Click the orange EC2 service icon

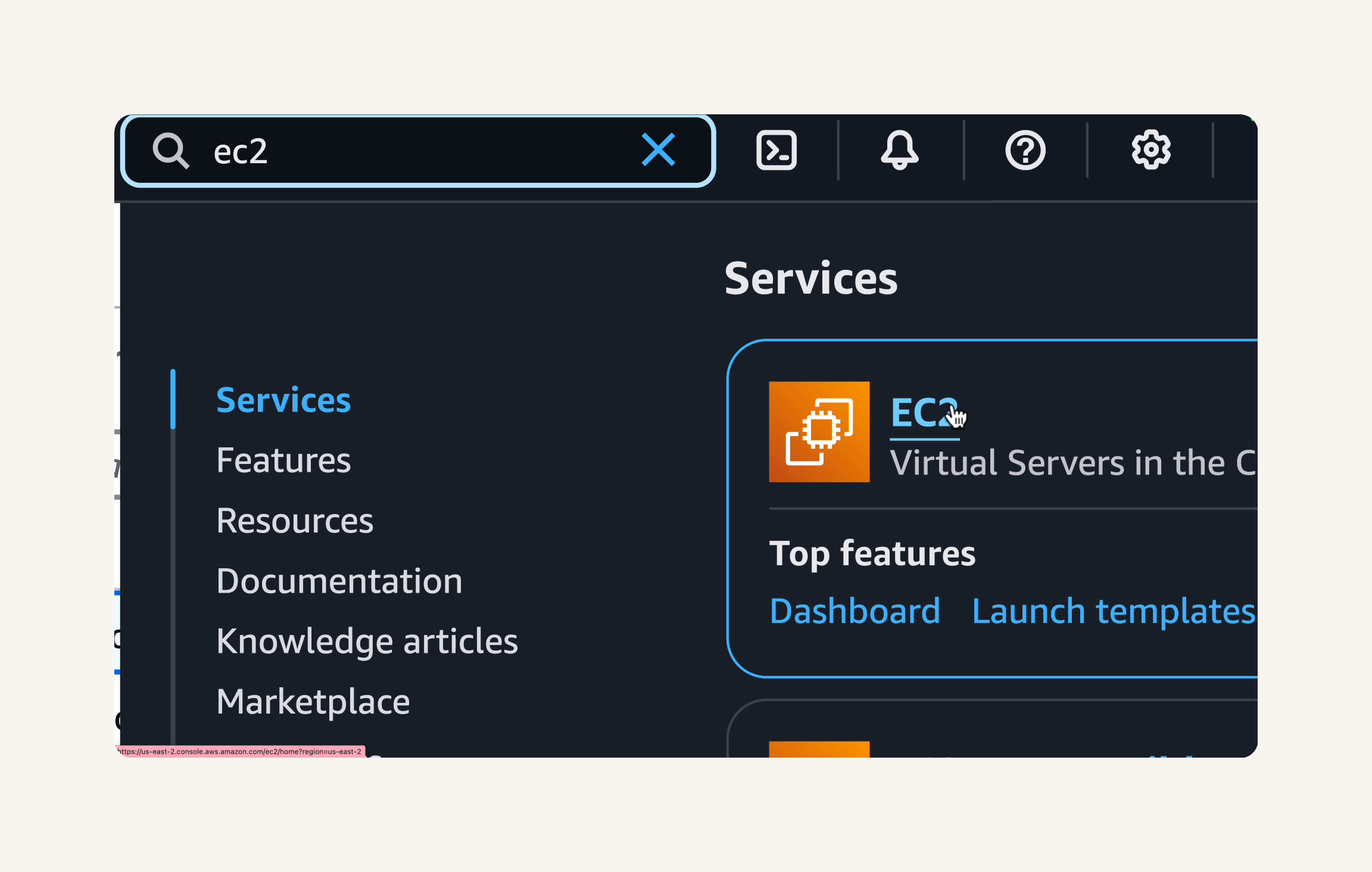pos(819,432)
